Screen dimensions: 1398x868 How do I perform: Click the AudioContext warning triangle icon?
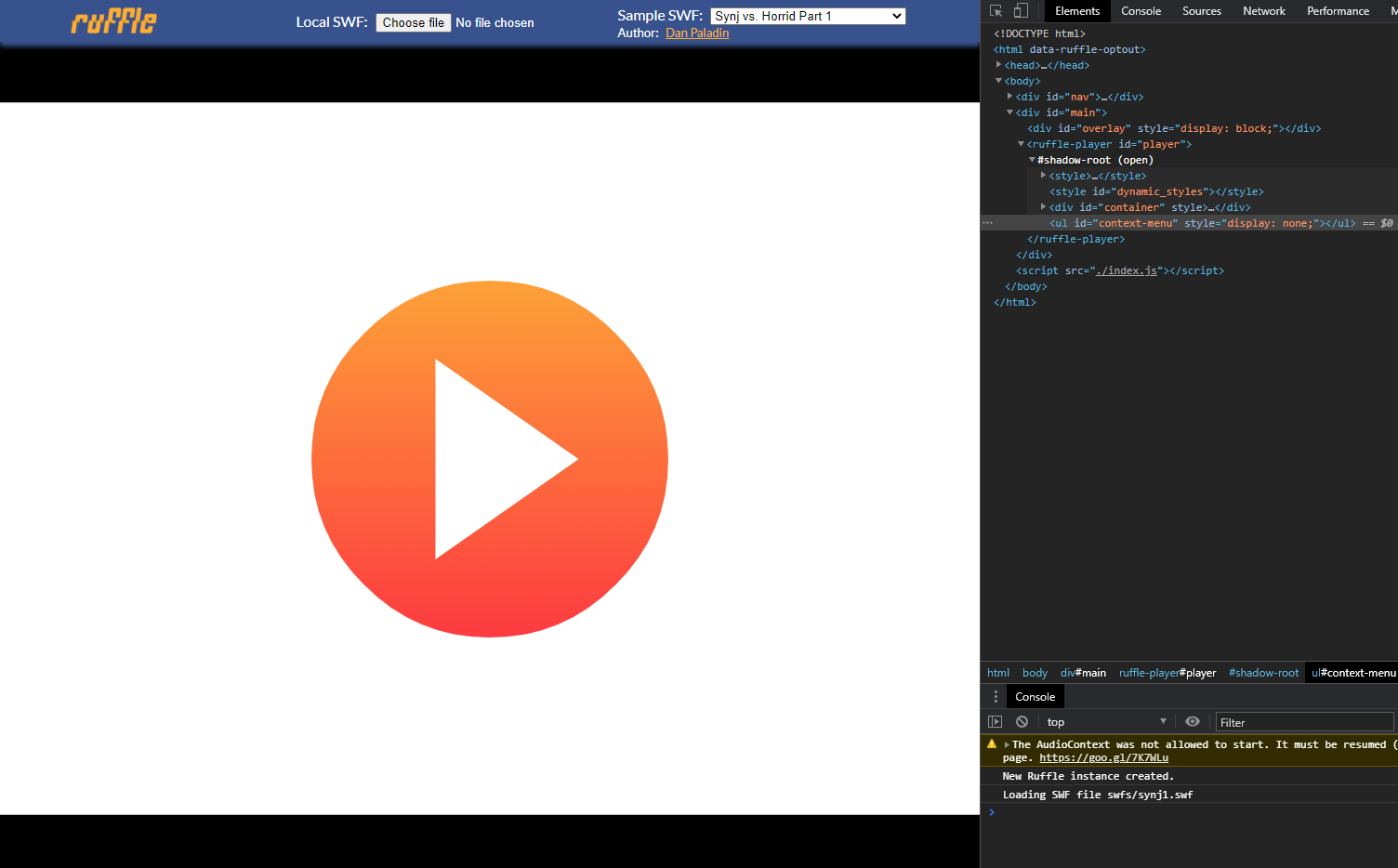point(991,743)
